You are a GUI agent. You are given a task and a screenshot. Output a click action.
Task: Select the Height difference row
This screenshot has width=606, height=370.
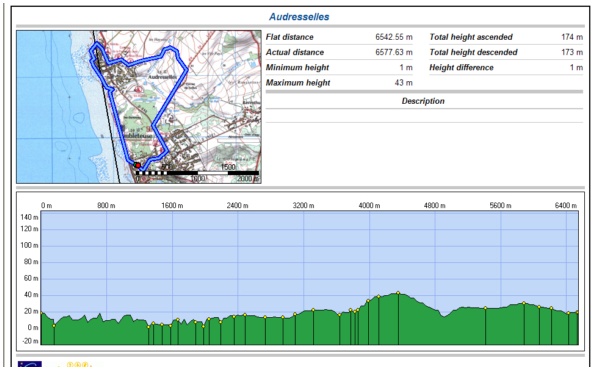point(506,68)
